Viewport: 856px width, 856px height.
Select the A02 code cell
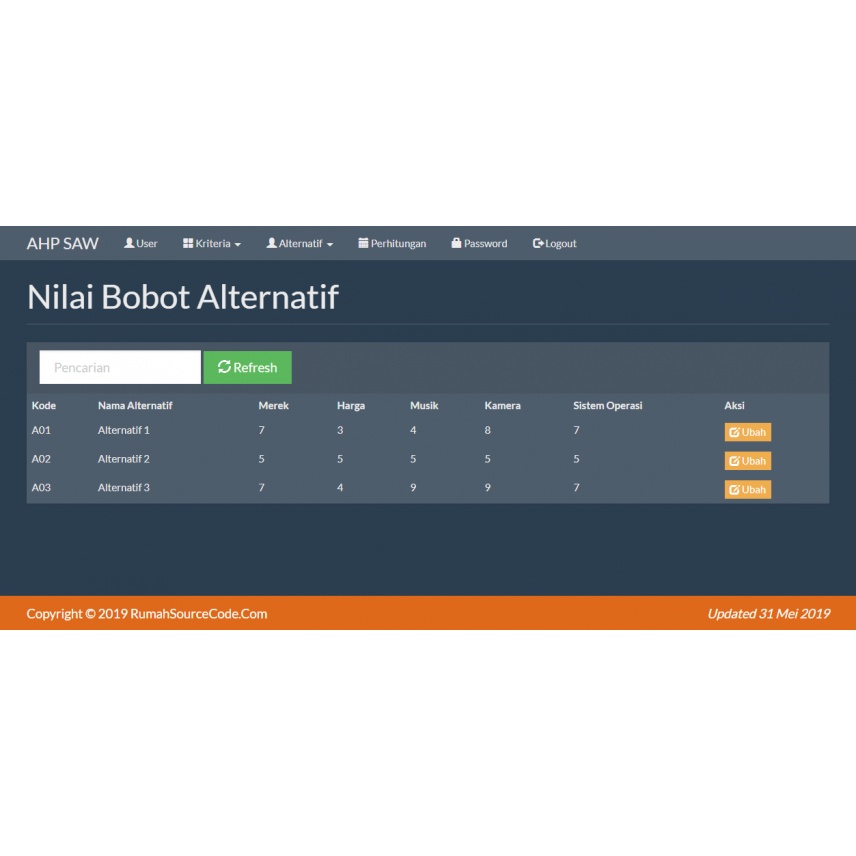pos(41,459)
